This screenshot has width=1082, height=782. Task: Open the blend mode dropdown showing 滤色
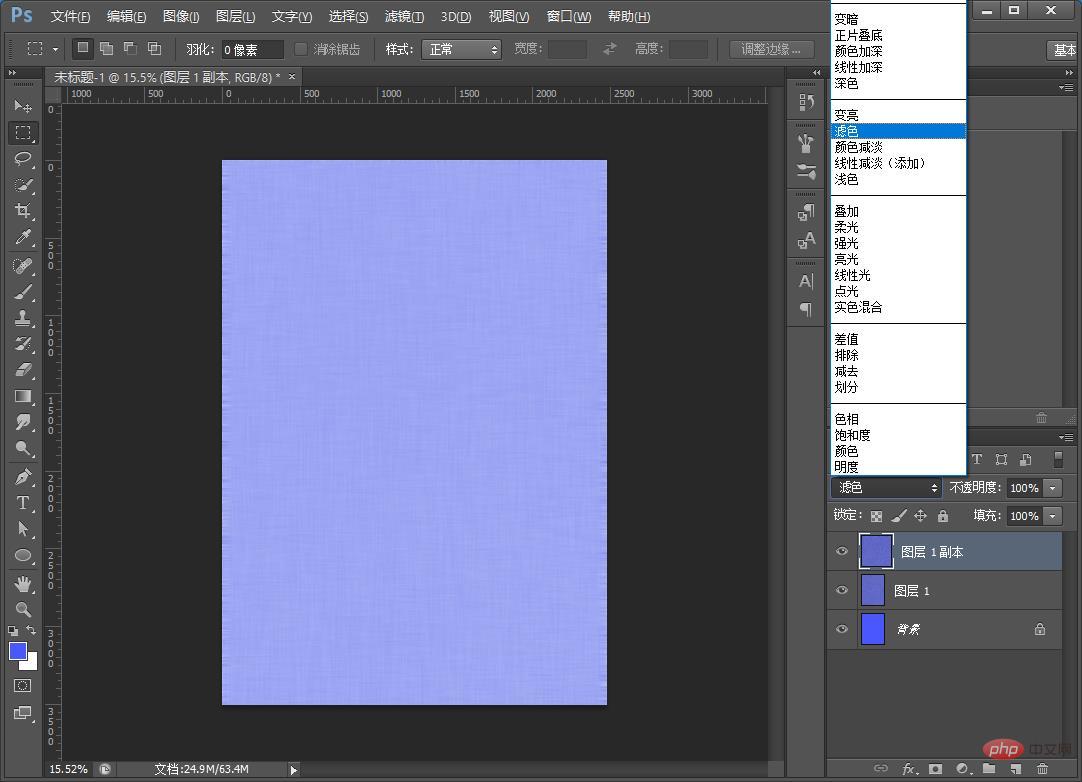(886, 487)
